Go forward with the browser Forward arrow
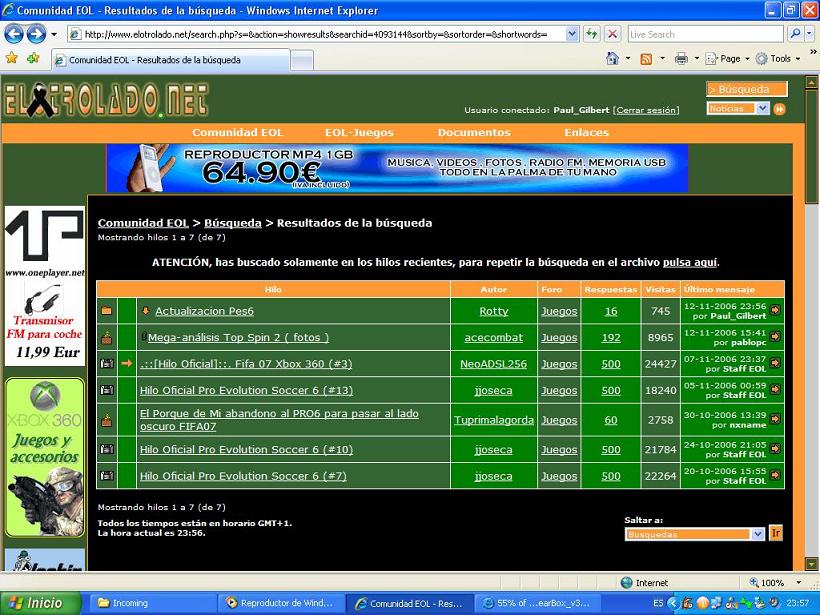This screenshot has height=615, width=820. point(36,35)
